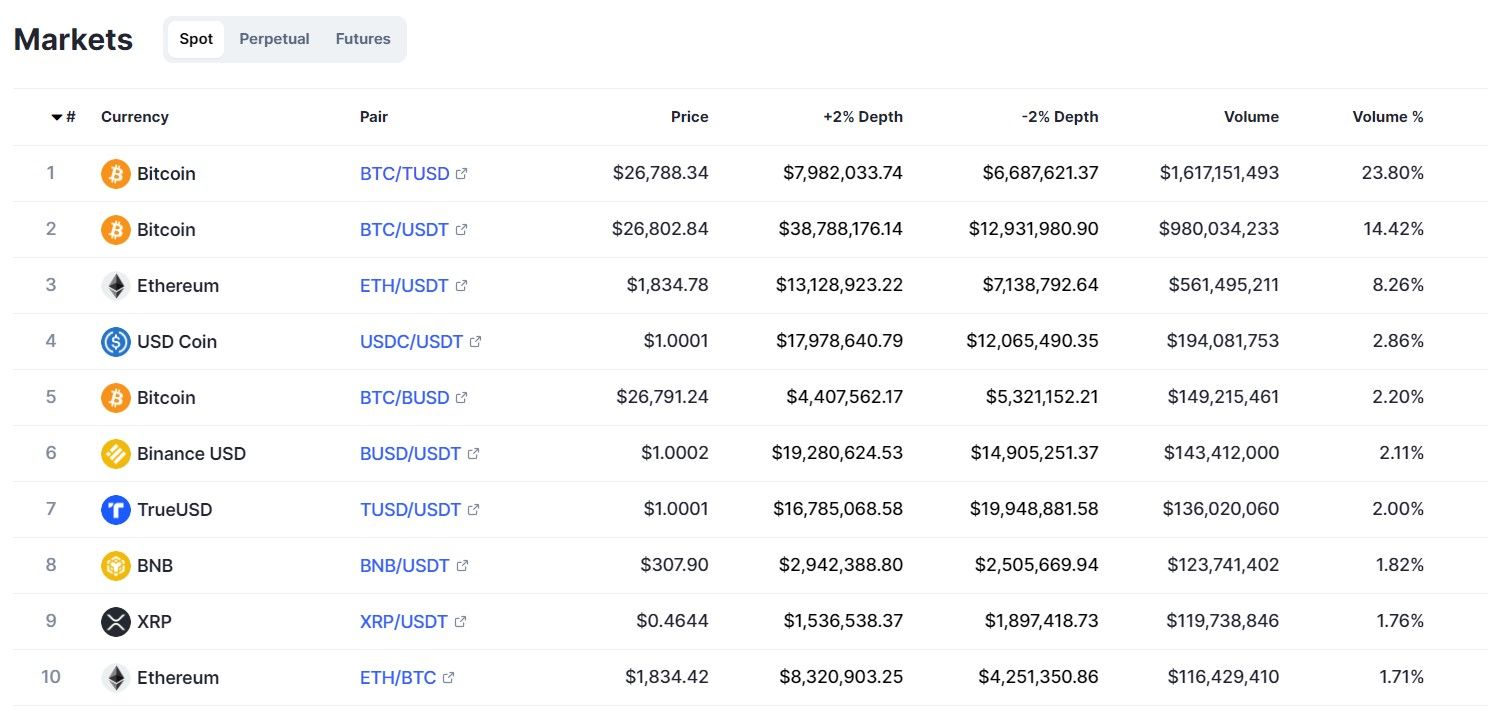Switch to the Perpetual tab
The height and width of the screenshot is (711, 1488).
(274, 39)
